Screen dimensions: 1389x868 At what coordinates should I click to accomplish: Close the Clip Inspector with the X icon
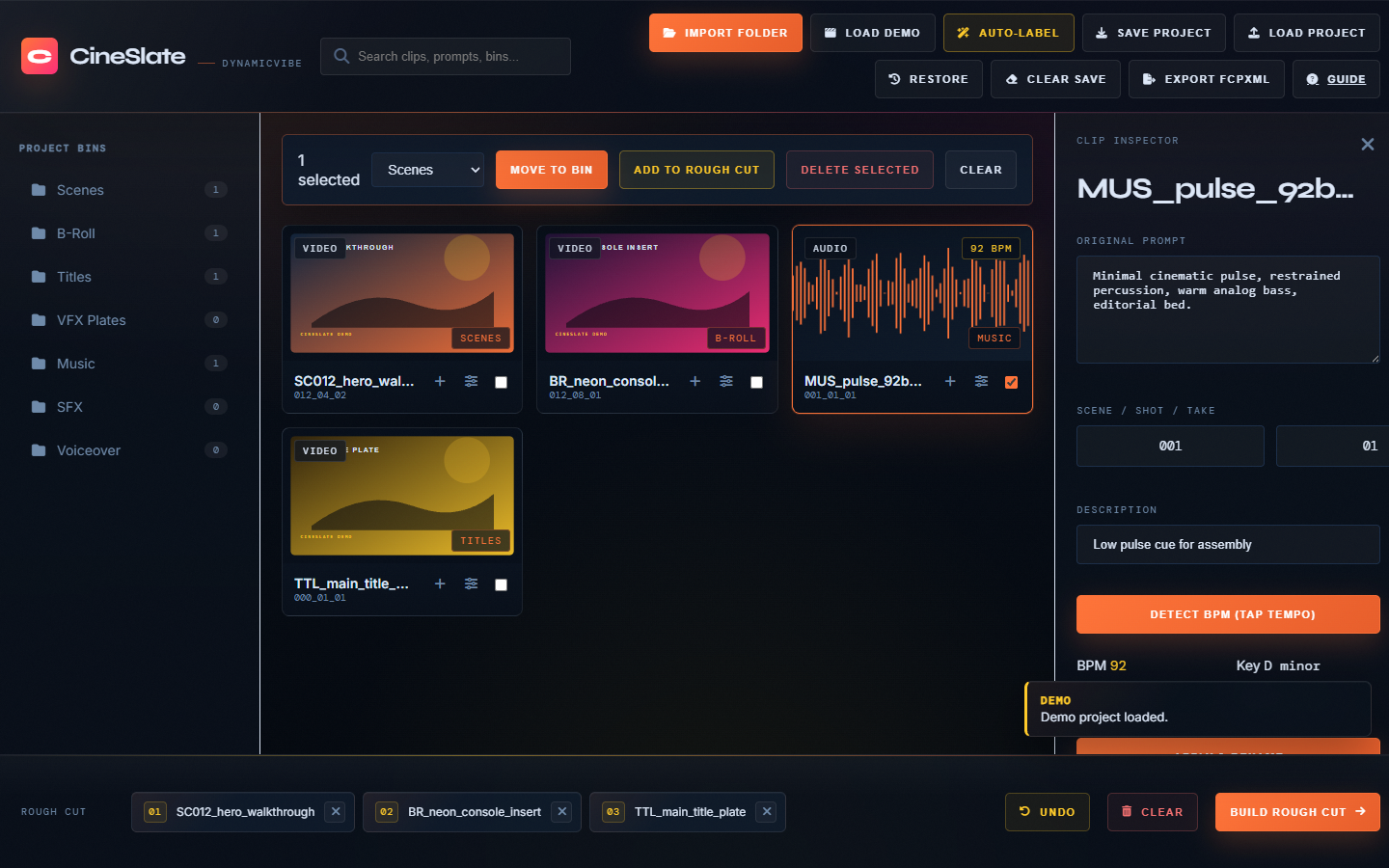[1368, 143]
